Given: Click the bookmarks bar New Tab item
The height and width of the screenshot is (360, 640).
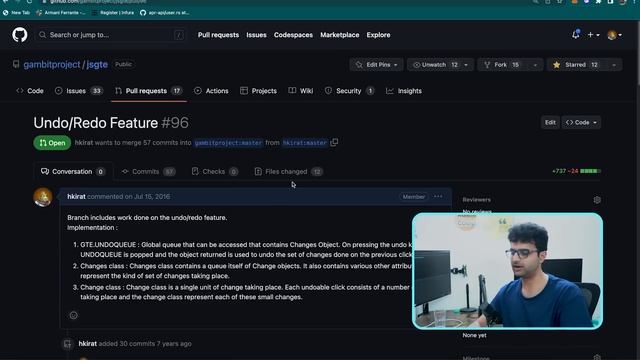Looking at the screenshot, I should pos(16,13).
